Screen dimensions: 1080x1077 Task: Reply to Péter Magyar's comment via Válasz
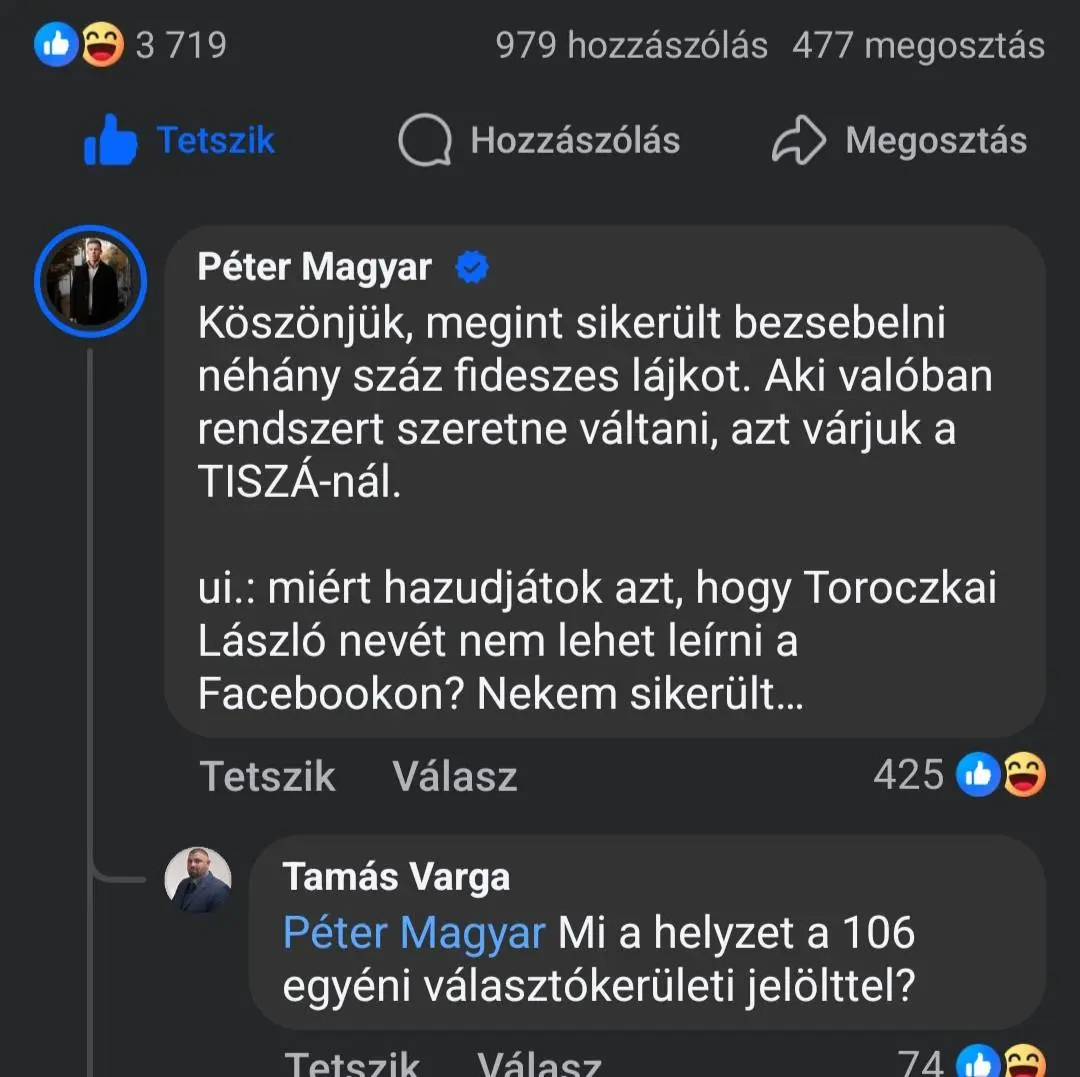coord(455,777)
